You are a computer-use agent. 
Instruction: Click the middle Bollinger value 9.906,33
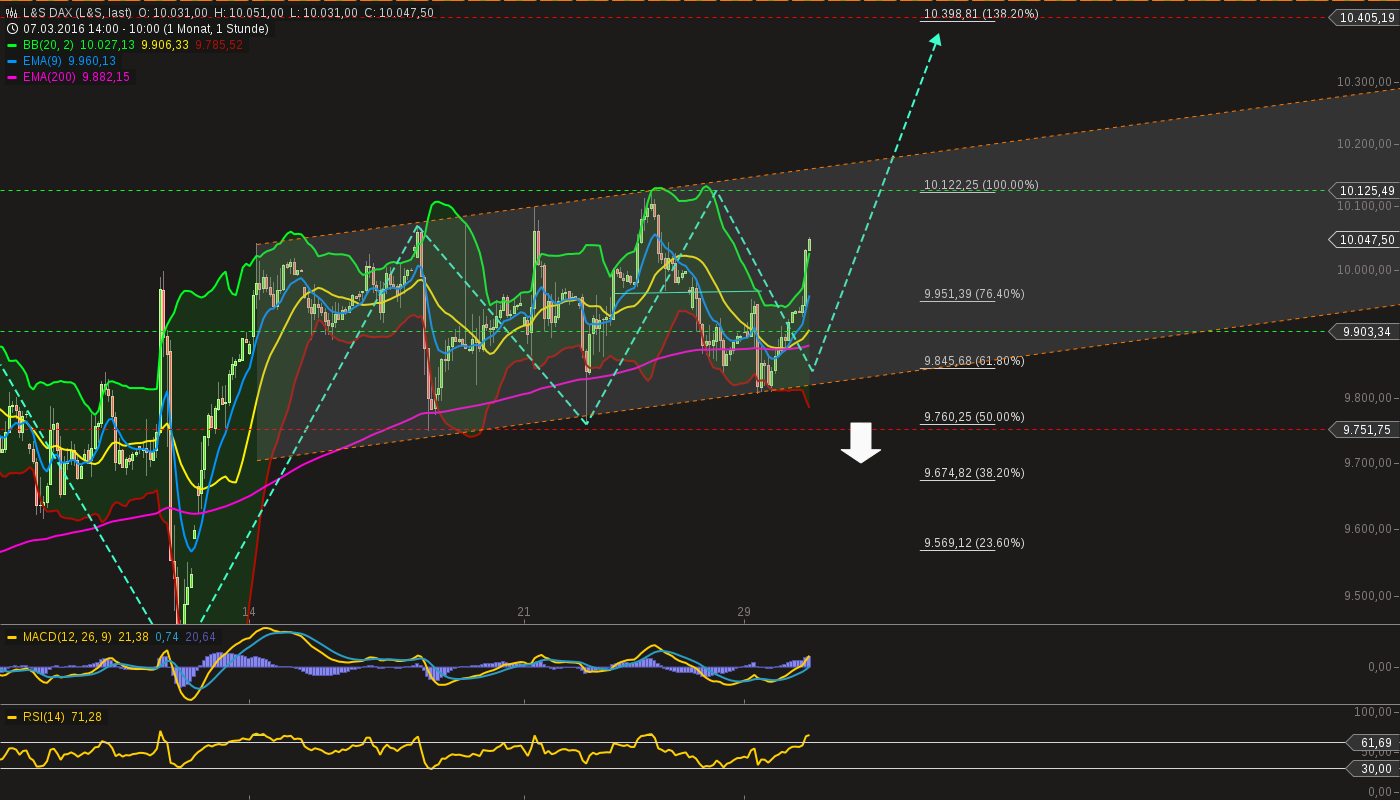point(165,45)
